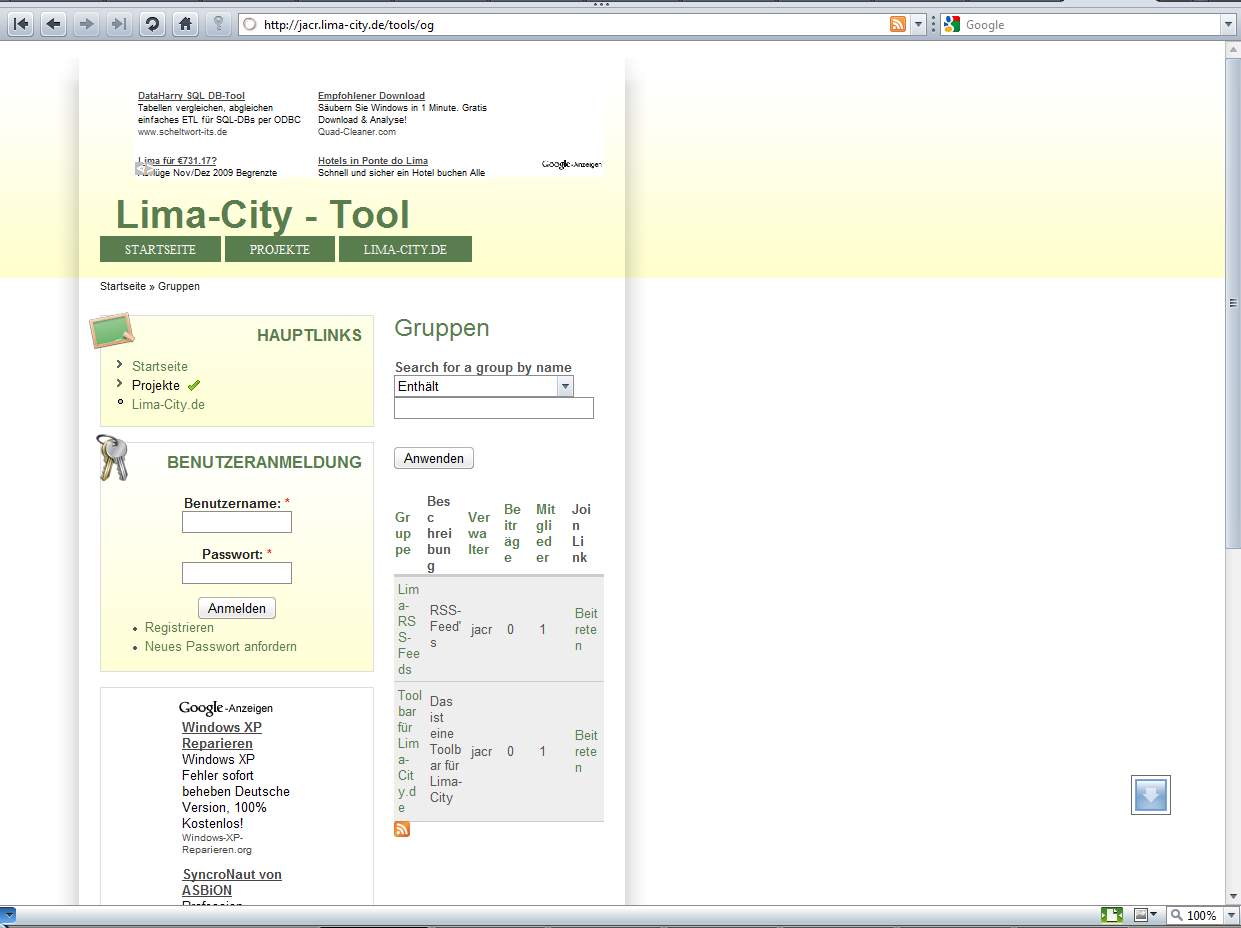Click the ad scroll arrow near Lima für €731.17

pyautogui.click(x=145, y=168)
